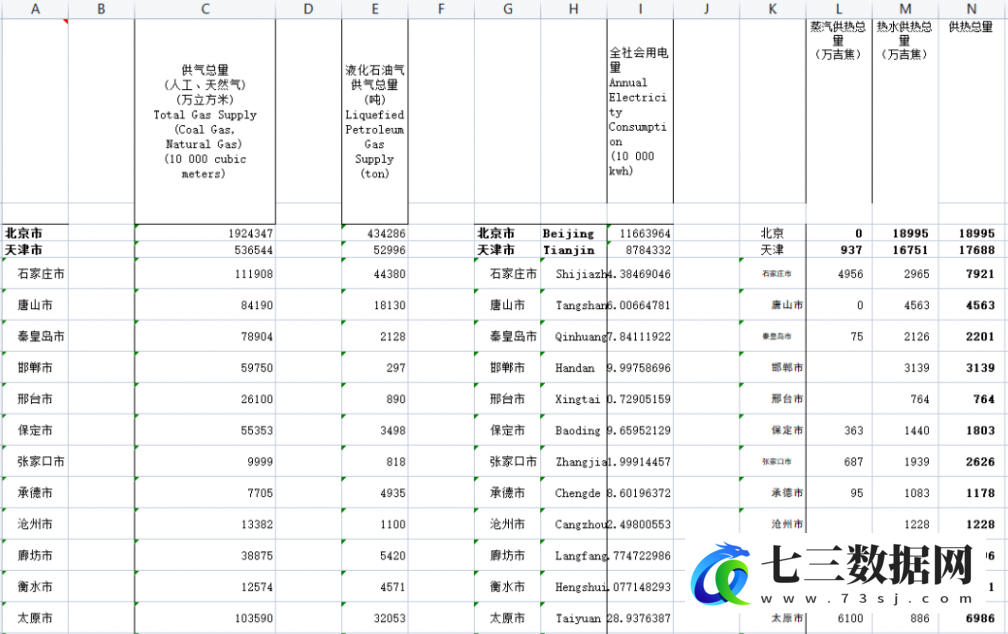Viewport: 1008px width, 634px height.
Task: Select cell with value 8784332
Action: [x=640, y=249]
